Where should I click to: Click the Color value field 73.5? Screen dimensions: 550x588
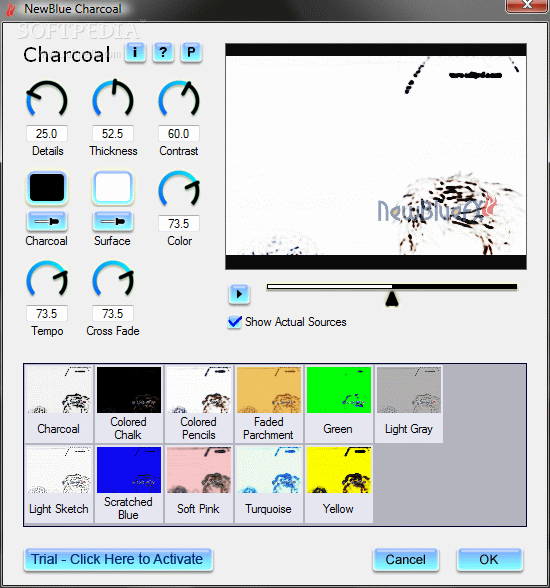[x=179, y=224]
